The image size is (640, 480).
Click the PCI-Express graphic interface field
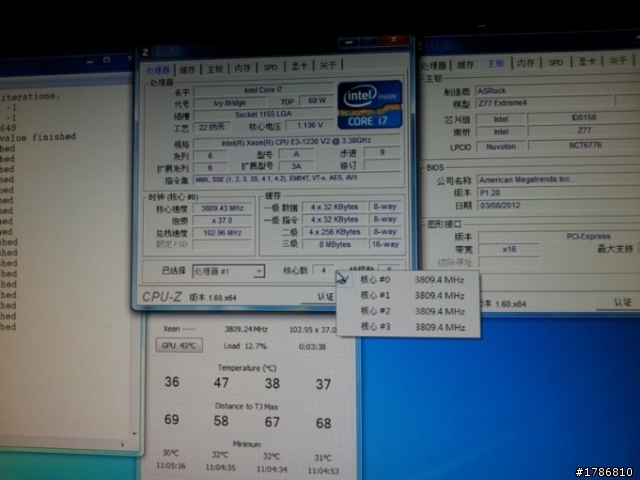pos(560,236)
